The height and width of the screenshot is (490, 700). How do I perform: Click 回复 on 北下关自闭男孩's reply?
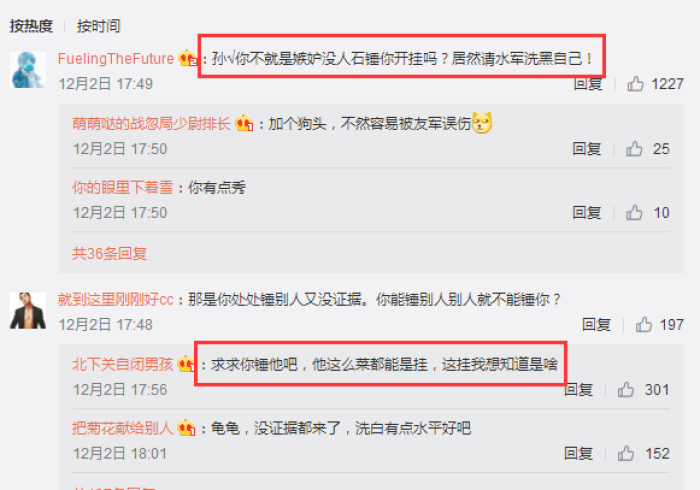pos(579,390)
